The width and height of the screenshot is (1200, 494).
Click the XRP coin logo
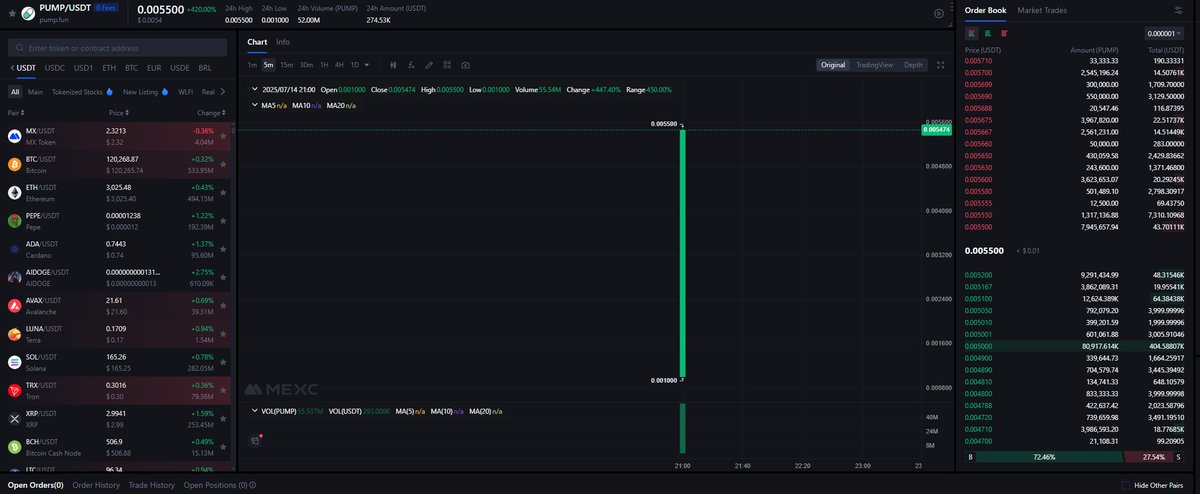point(15,418)
